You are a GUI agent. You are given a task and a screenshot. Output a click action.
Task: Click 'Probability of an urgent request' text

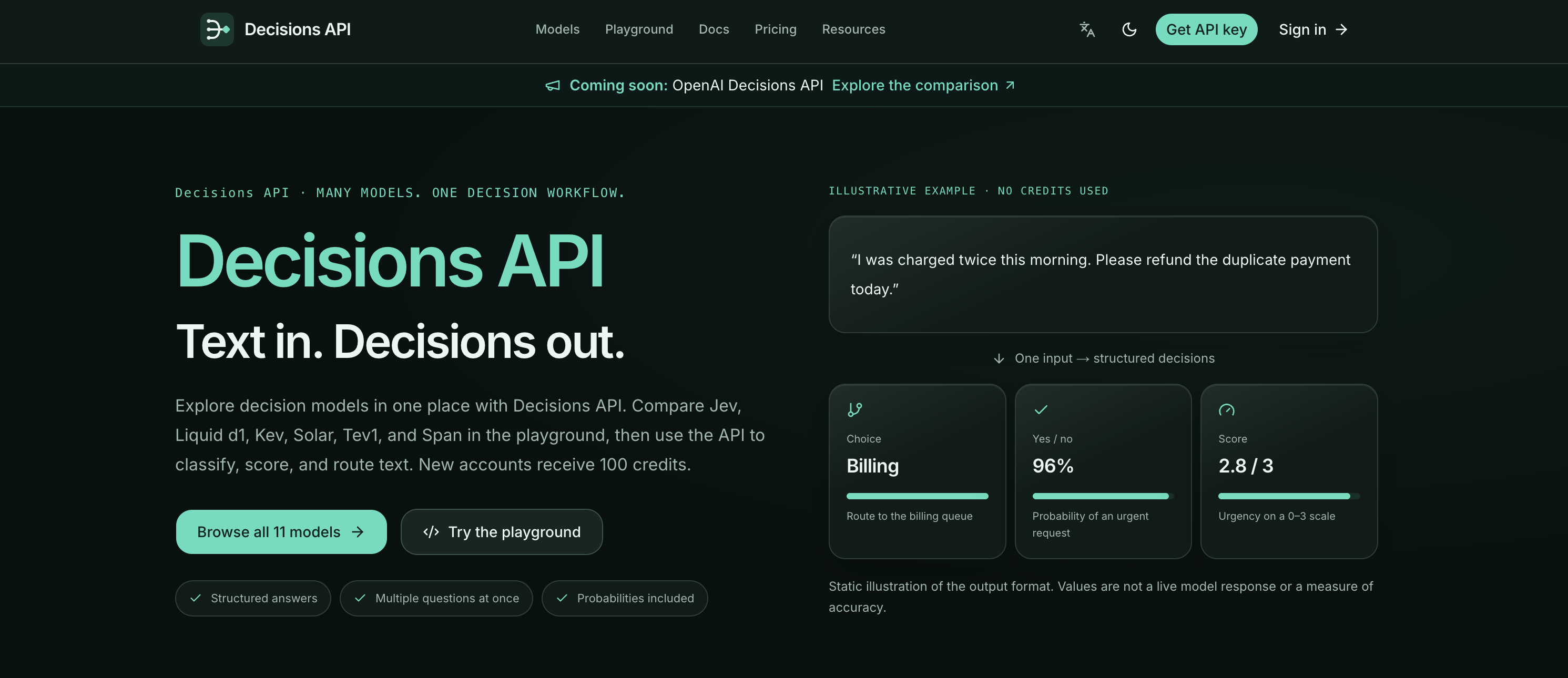pyautogui.click(x=1090, y=525)
